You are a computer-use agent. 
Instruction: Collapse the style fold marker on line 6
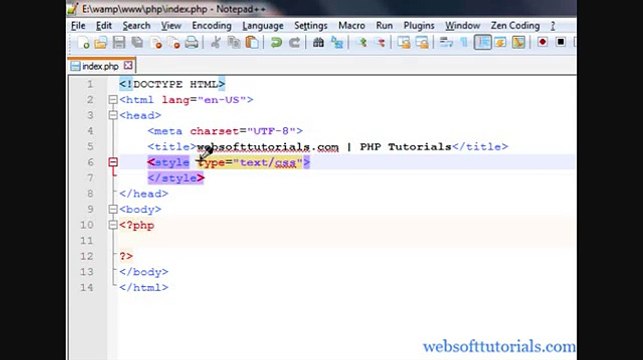point(113,162)
